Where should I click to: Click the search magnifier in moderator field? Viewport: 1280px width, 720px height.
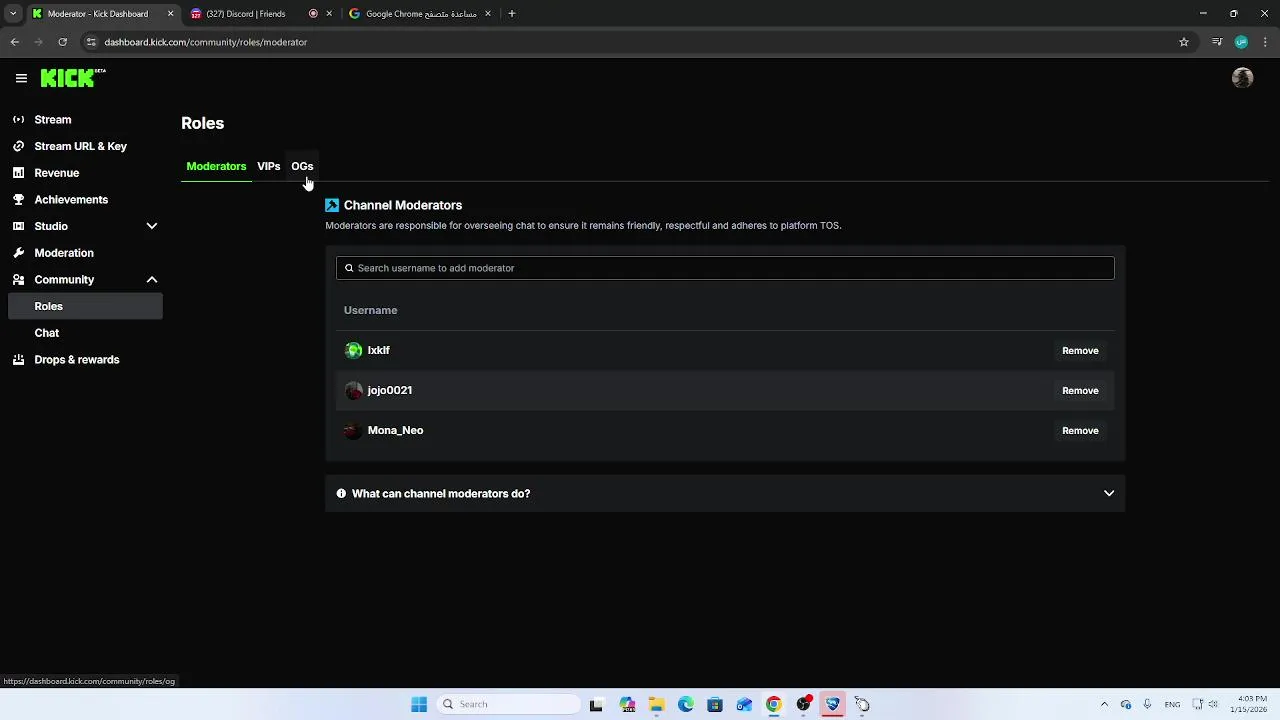point(349,268)
